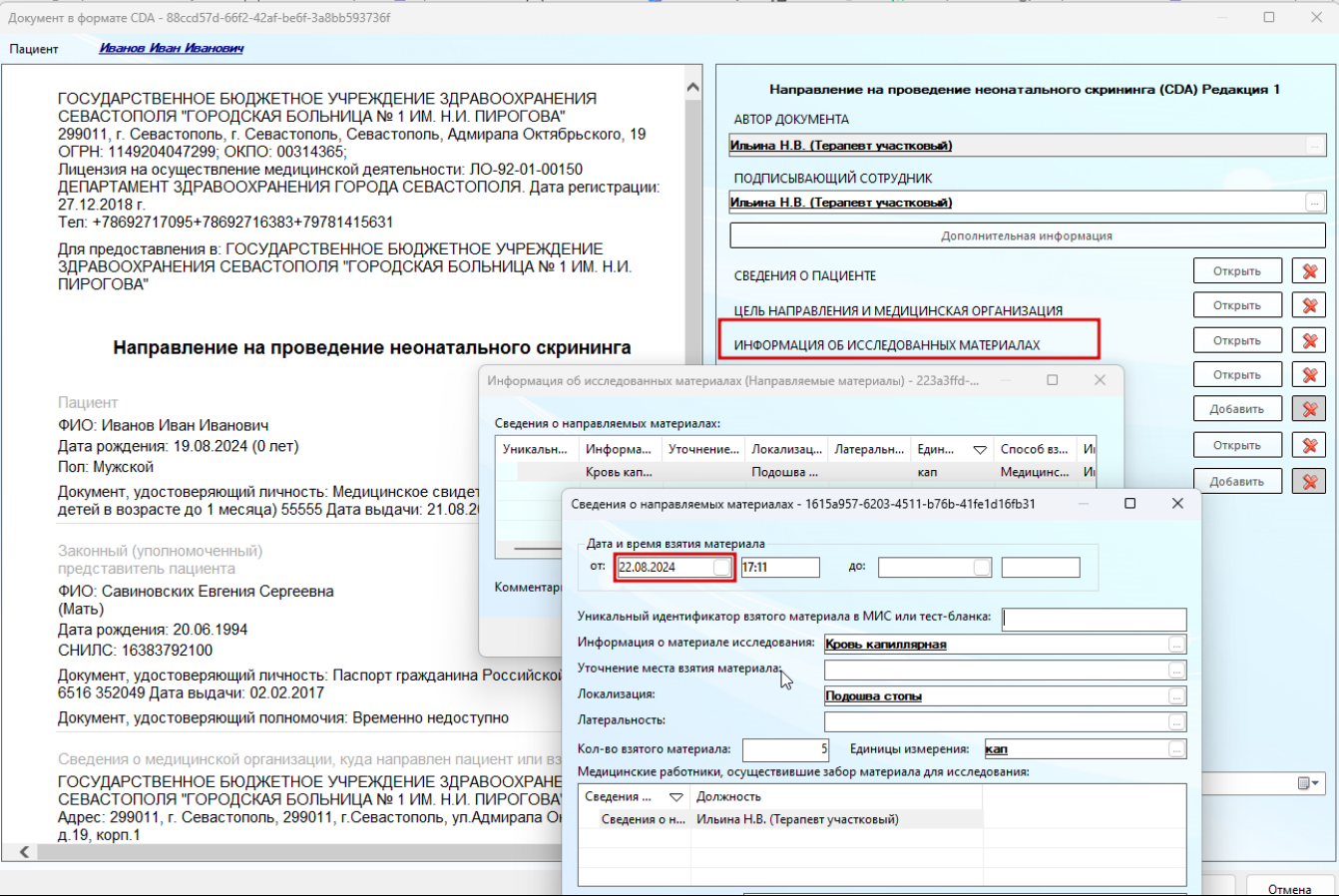Click the empty 'до' date field
1339x896 pixels.
[x=936, y=568]
